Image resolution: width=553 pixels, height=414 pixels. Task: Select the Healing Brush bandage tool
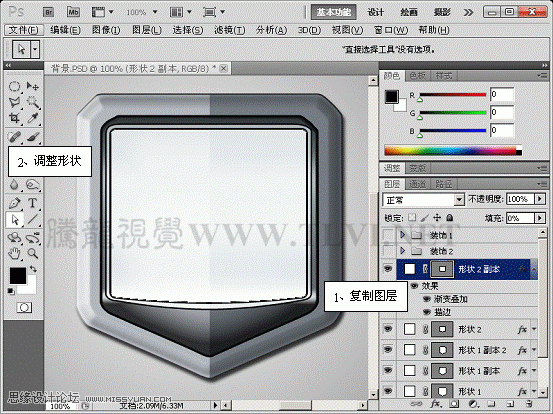[x=14, y=137]
